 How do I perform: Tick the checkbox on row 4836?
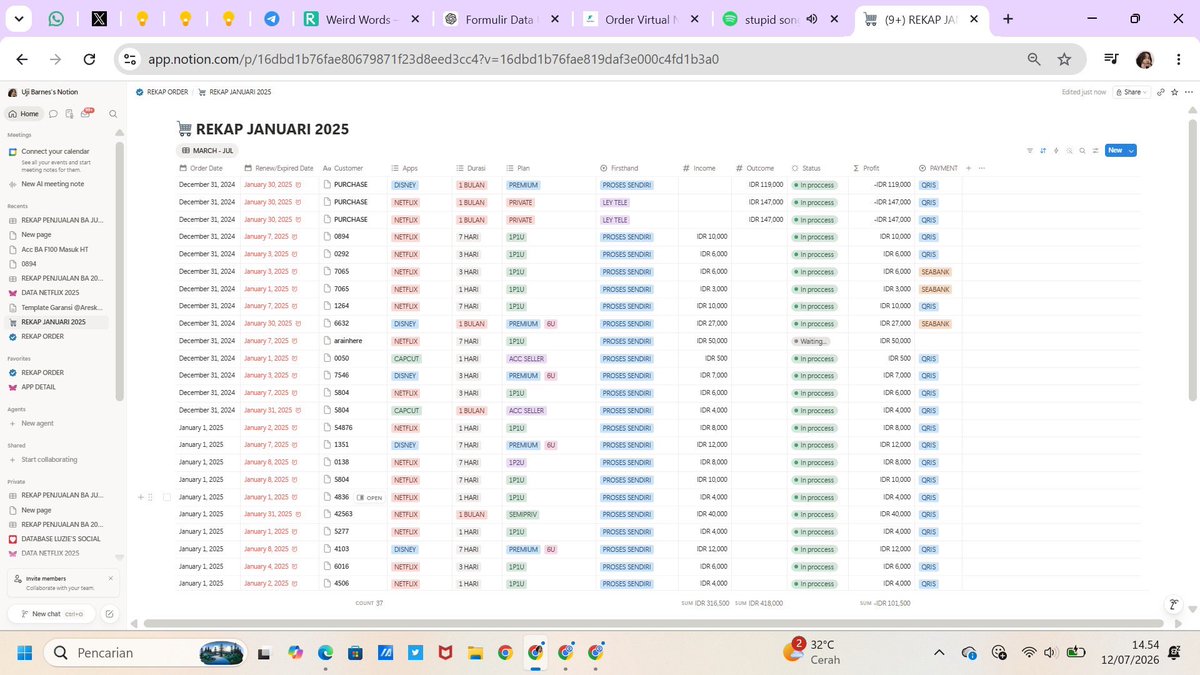coord(167,497)
